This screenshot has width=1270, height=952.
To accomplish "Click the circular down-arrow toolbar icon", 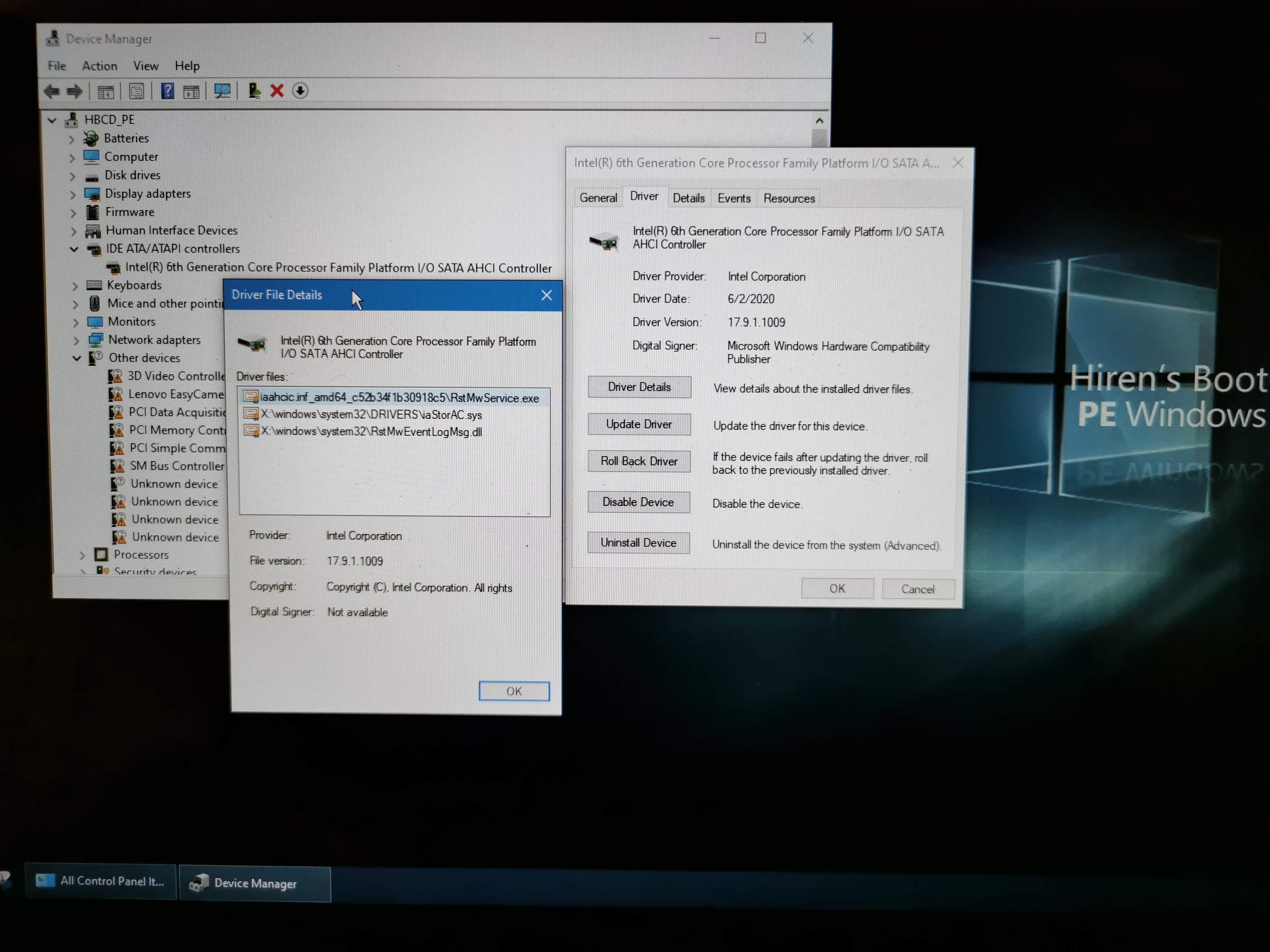I will click(300, 91).
